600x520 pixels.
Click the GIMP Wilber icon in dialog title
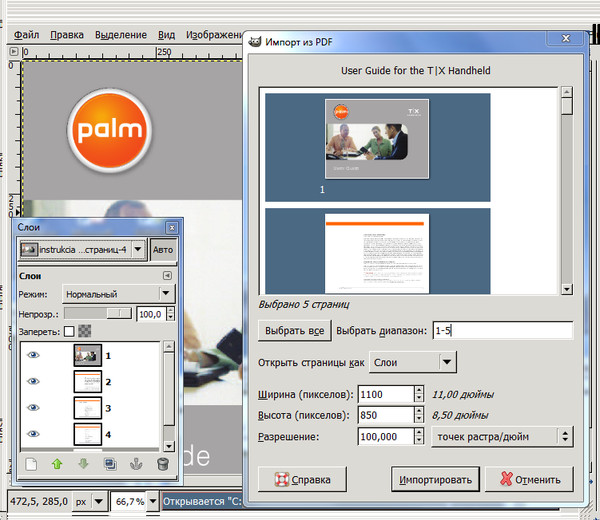click(x=255, y=41)
